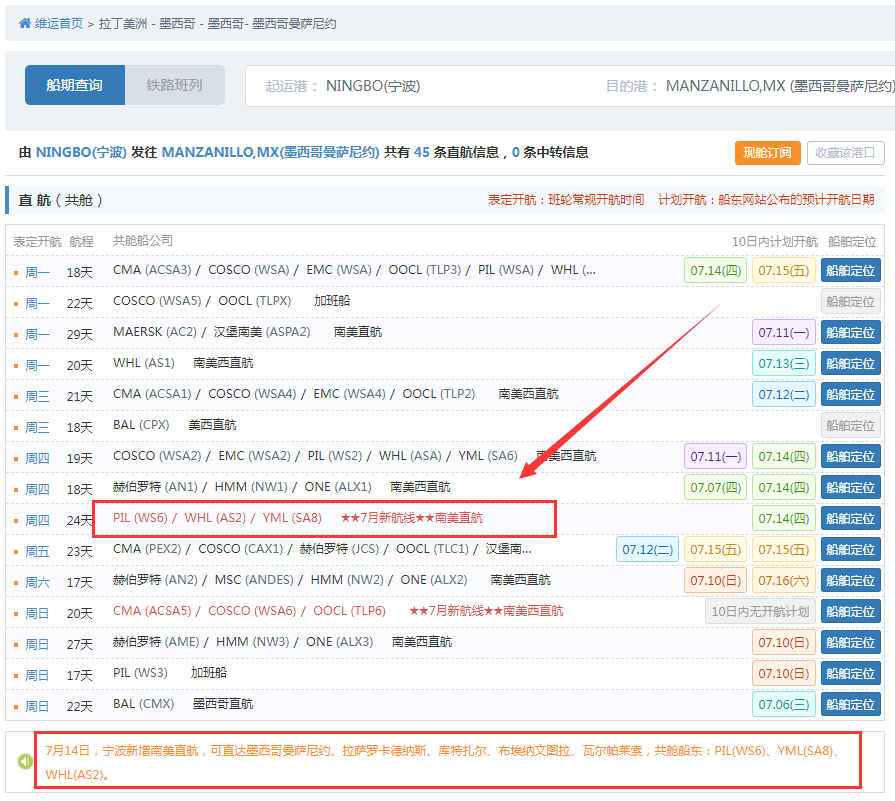Viewport: 895px width, 801px height.
Task: Select the 07.16(六) date badge
Action: coord(783,580)
